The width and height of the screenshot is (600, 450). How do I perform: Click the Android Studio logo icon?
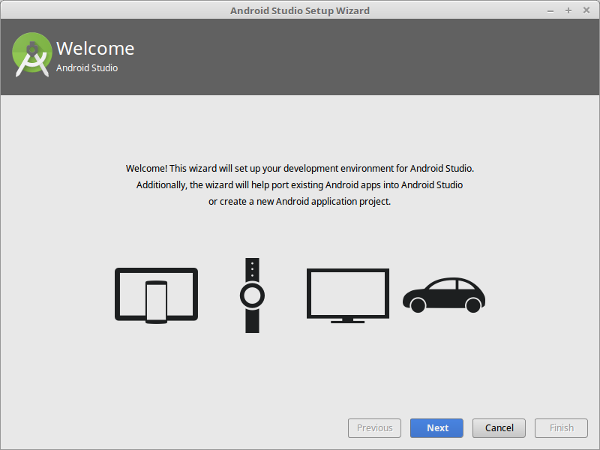point(32,55)
